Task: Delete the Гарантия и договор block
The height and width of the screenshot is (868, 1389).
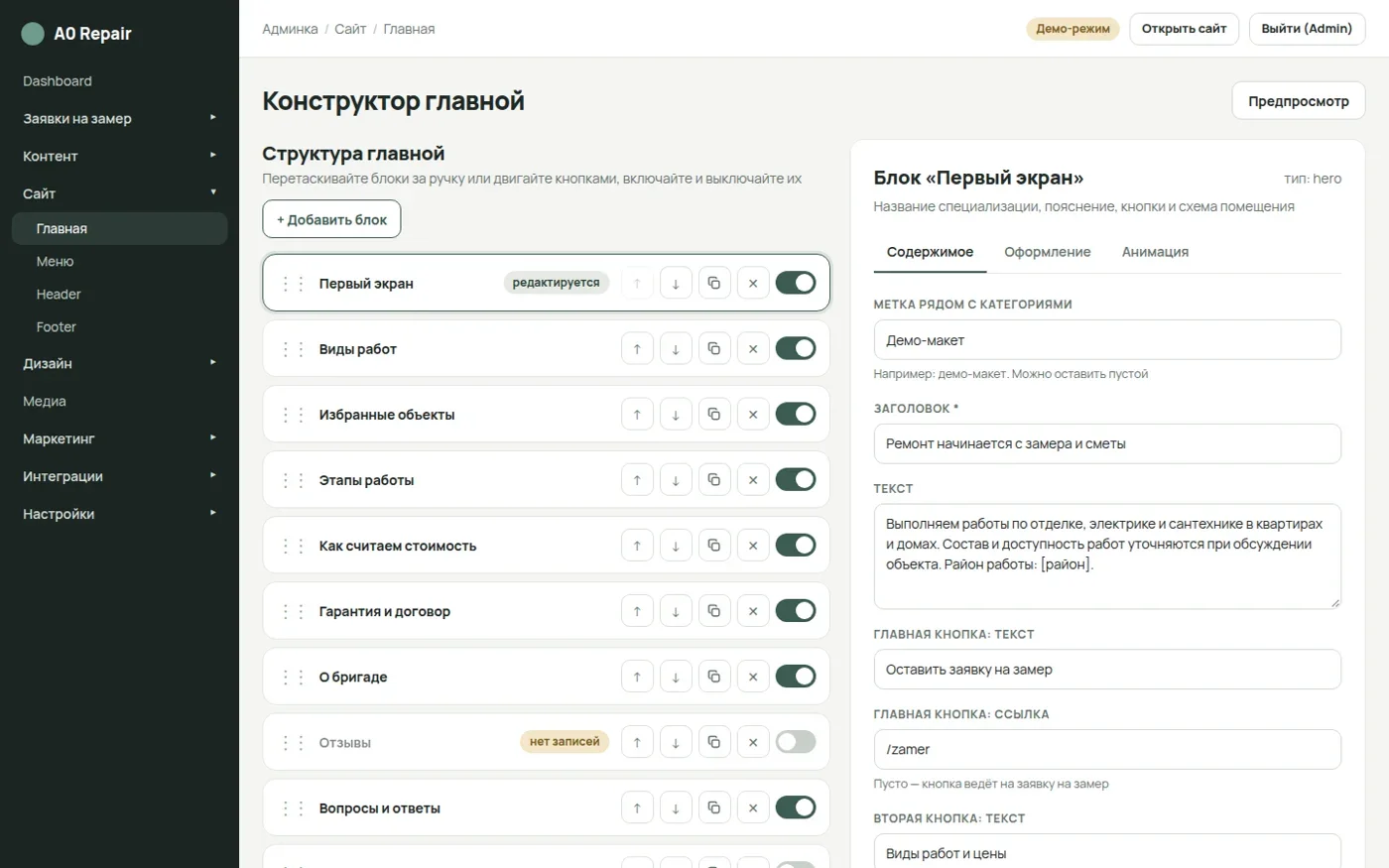Action: click(x=753, y=611)
